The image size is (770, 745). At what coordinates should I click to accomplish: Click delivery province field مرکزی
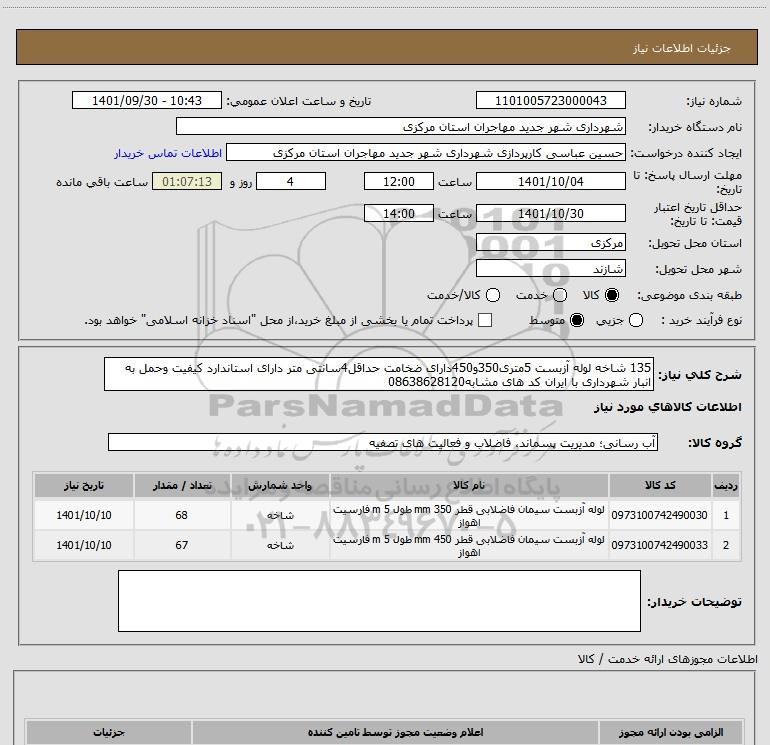tap(550, 242)
